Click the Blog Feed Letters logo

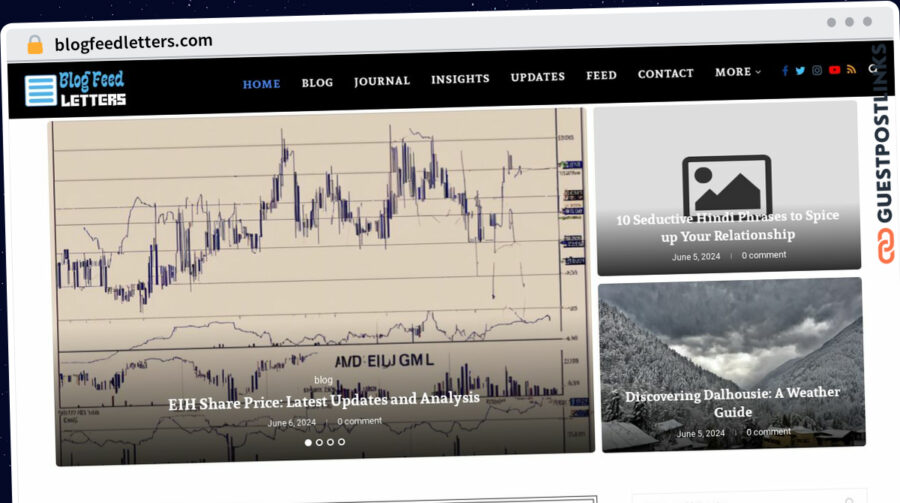point(75,89)
